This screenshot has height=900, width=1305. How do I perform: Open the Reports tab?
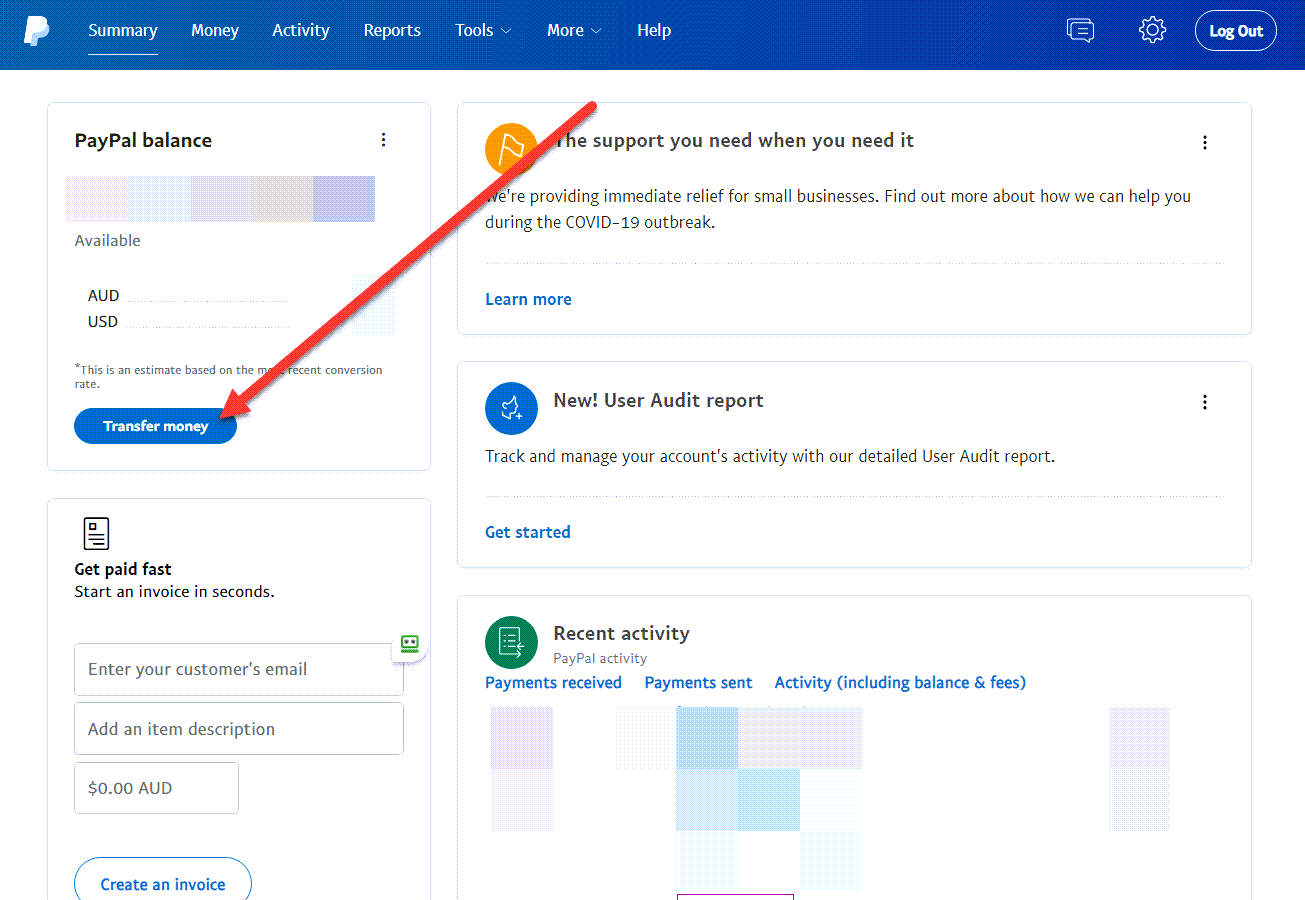(x=392, y=30)
